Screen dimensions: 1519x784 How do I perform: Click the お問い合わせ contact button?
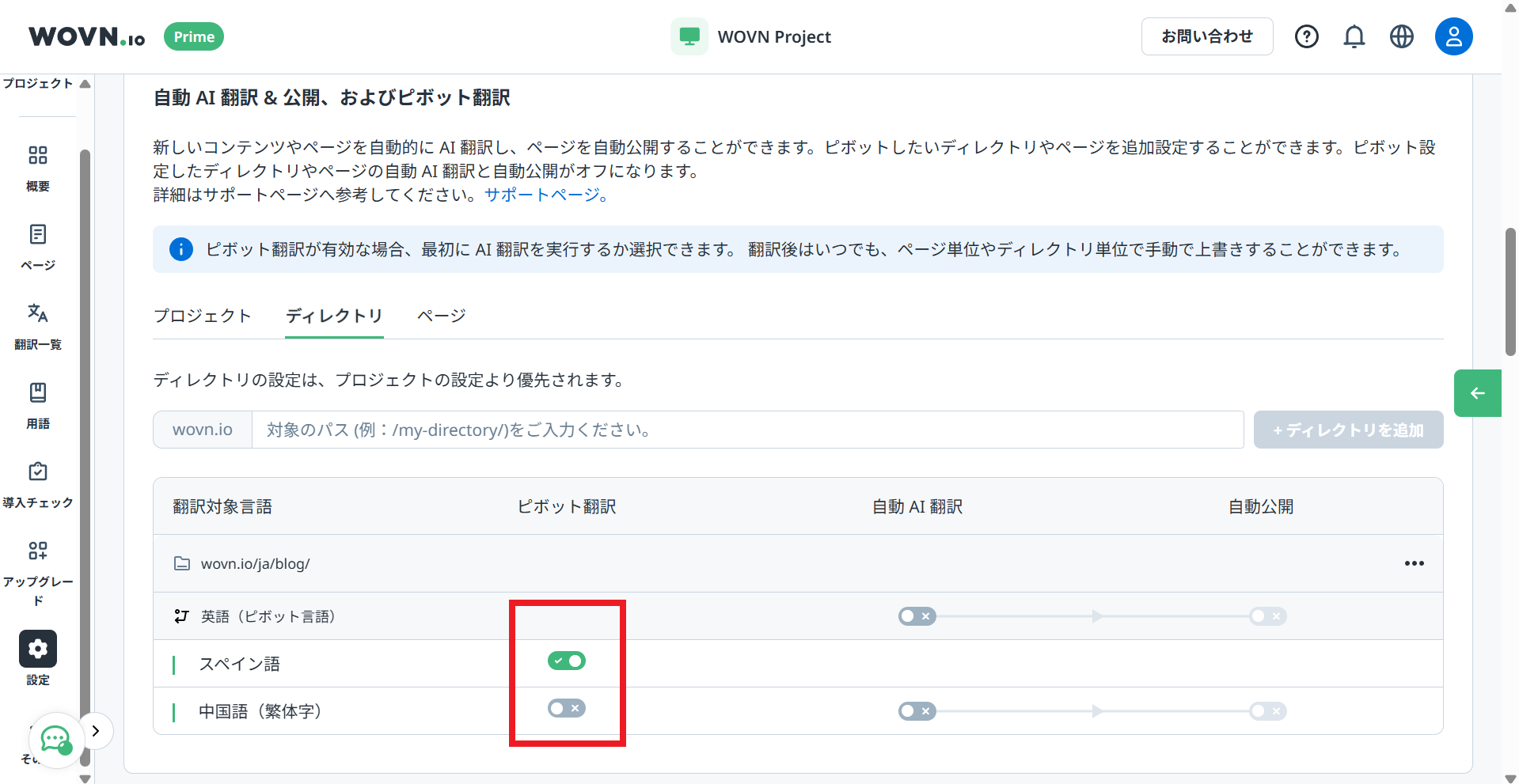tap(1206, 36)
